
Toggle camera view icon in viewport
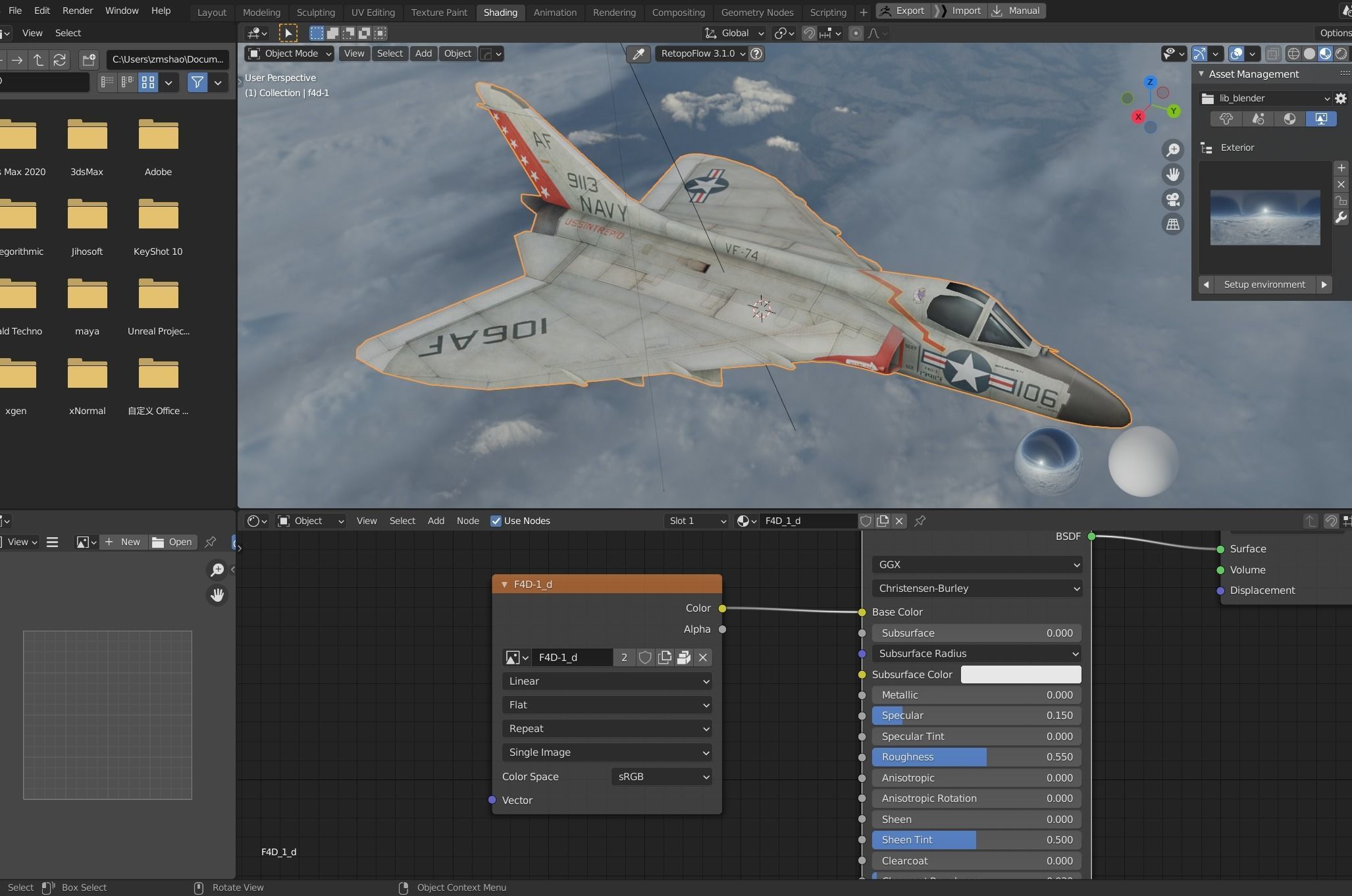coord(1172,199)
